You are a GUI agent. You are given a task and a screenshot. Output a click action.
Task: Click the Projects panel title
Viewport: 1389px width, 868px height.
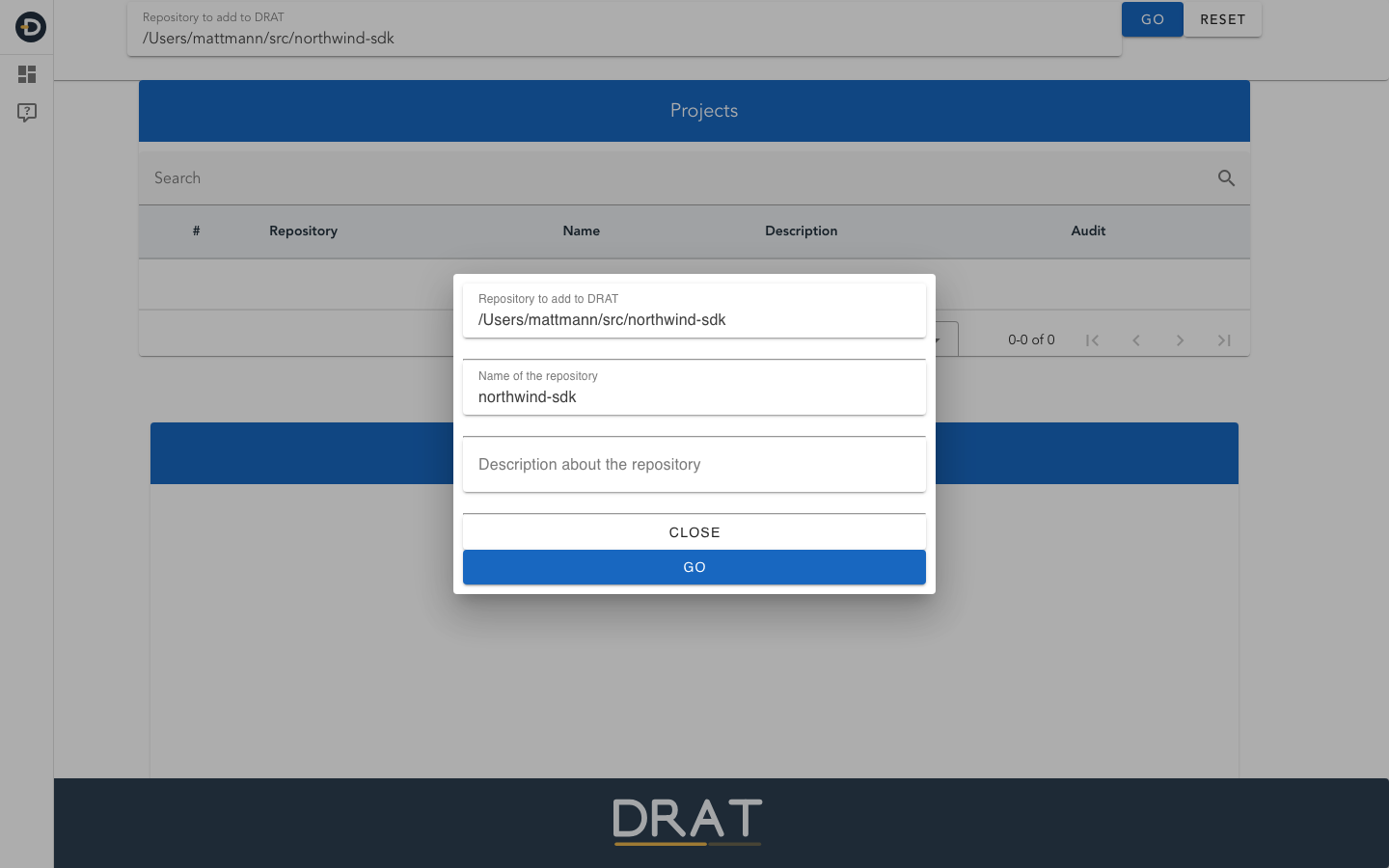pyautogui.click(x=704, y=111)
